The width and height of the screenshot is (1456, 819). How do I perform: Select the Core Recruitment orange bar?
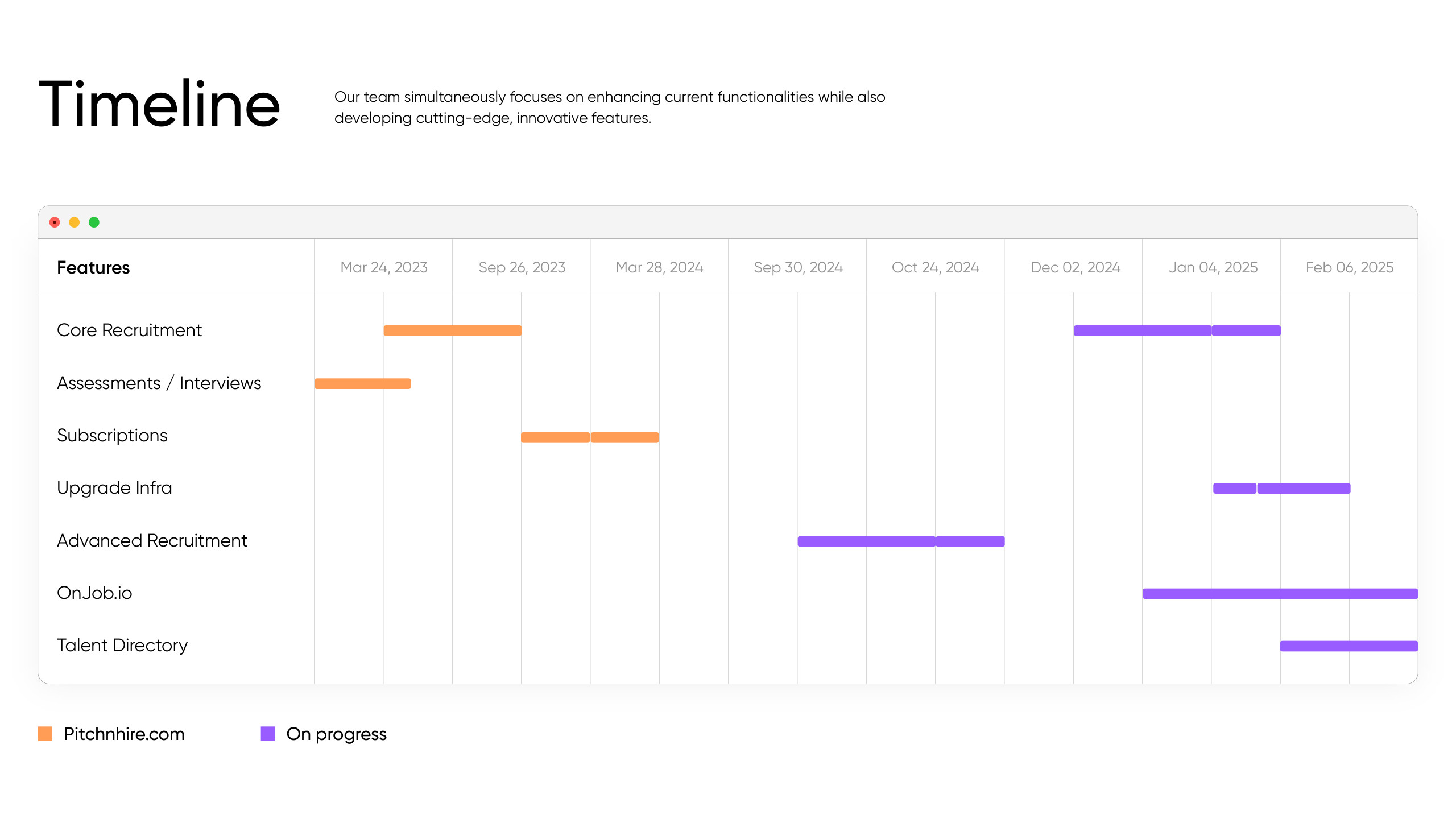(x=453, y=330)
